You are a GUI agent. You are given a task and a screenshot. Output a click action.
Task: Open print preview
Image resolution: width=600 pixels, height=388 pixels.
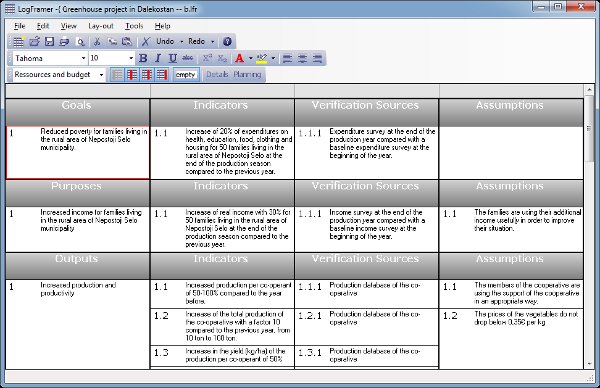point(80,41)
